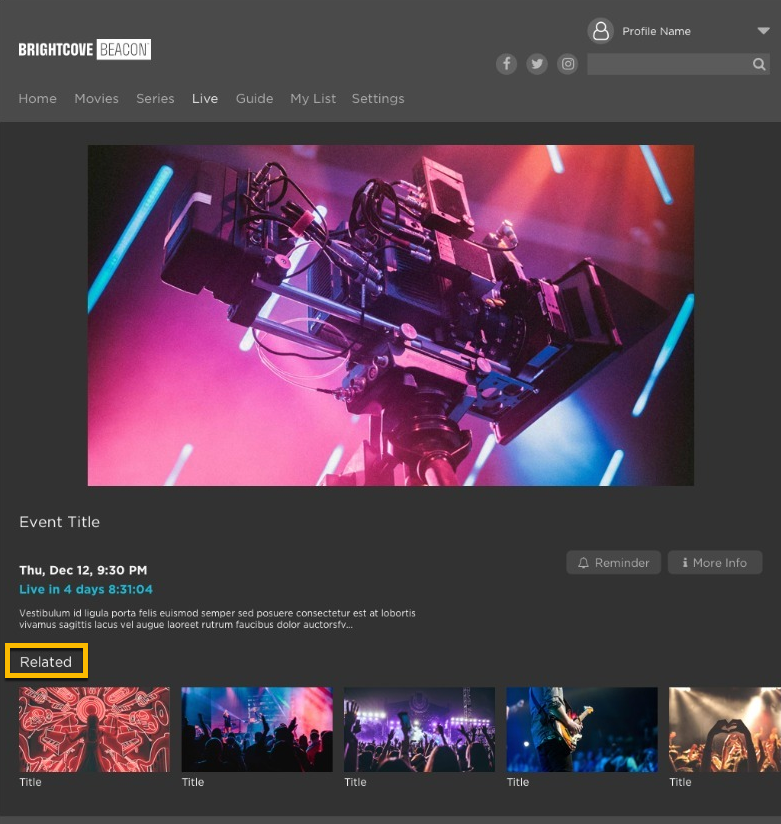Image resolution: width=781 pixels, height=824 pixels.
Task: Click the main camera hero image
Action: coord(391,315)
